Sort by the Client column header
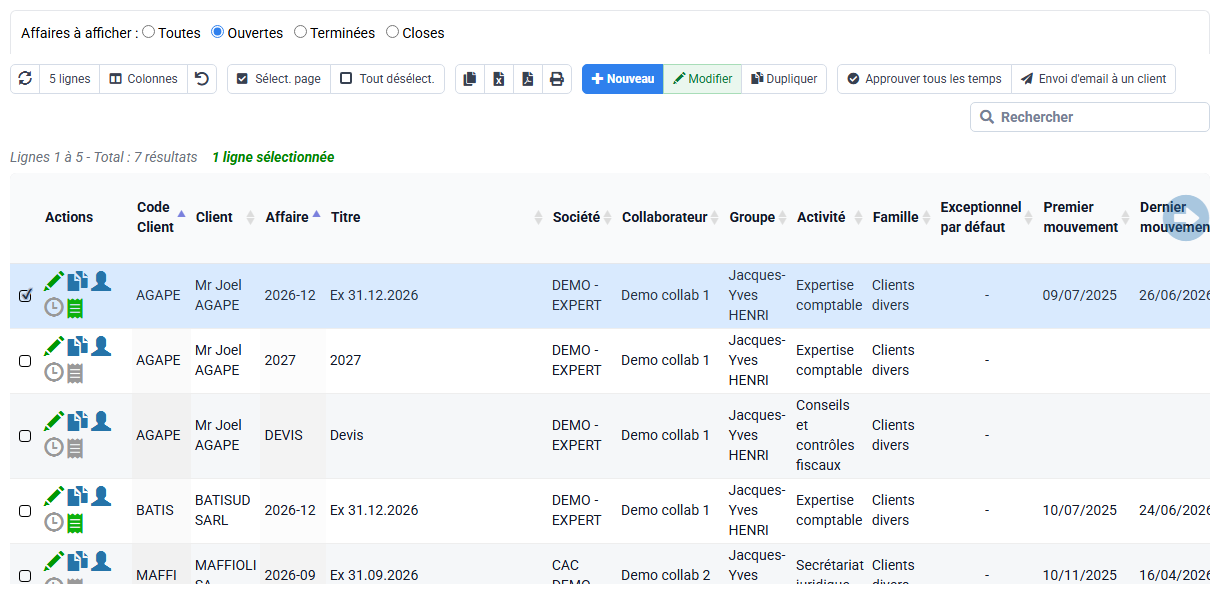Screen dimensions: 1220x604 click(x=225, y=217)
